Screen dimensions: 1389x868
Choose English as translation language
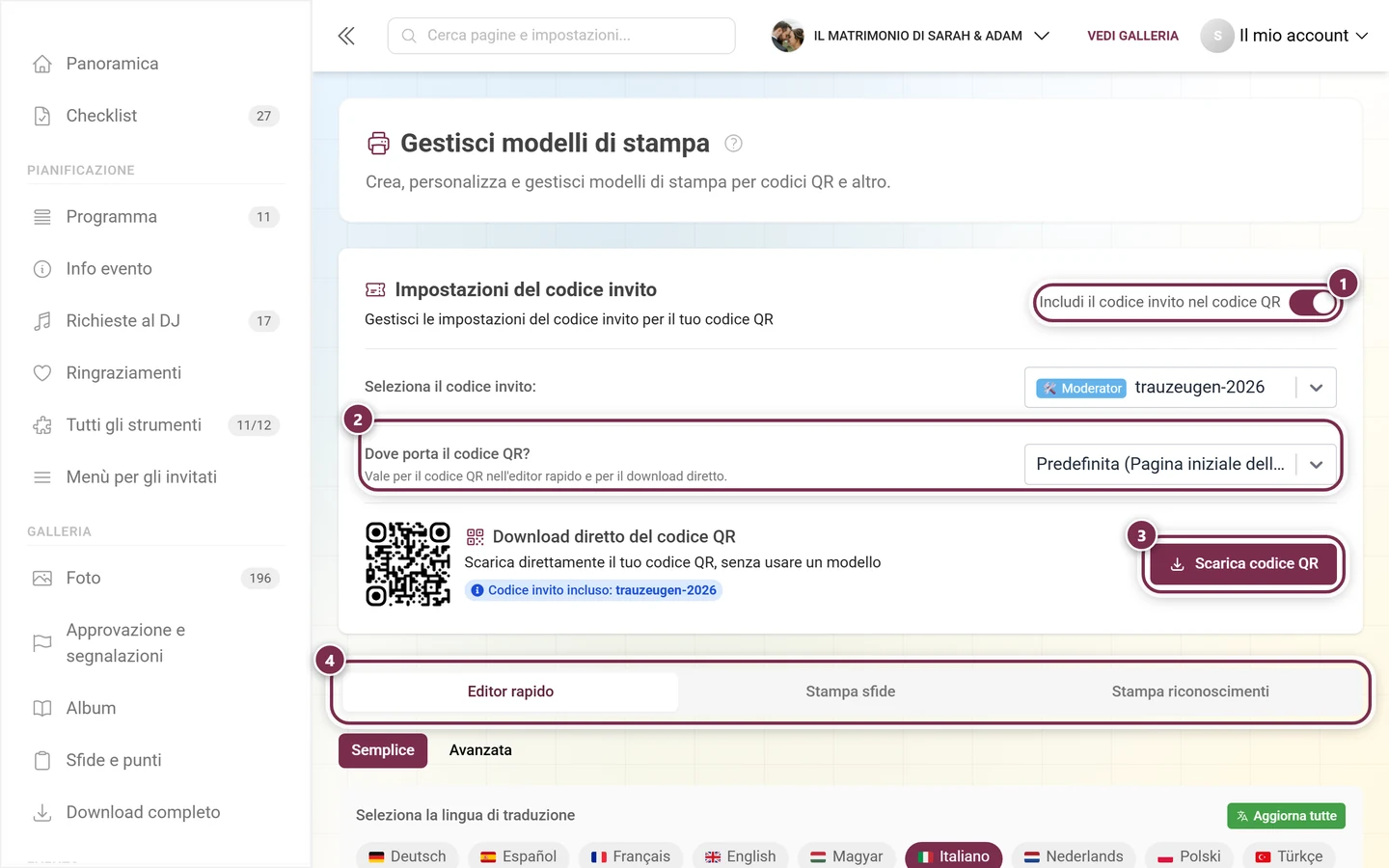click(741, 856)
